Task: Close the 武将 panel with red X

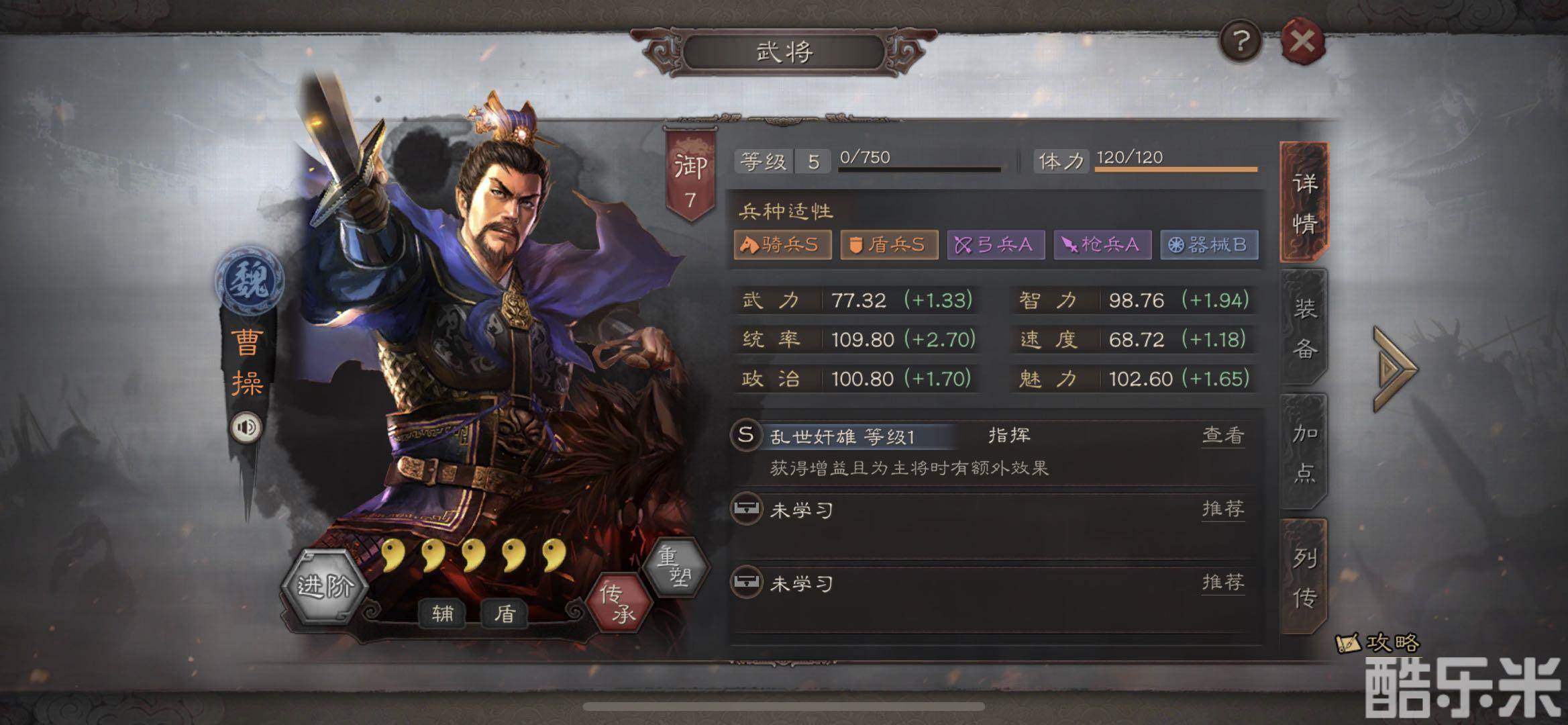Action: 1302,42
